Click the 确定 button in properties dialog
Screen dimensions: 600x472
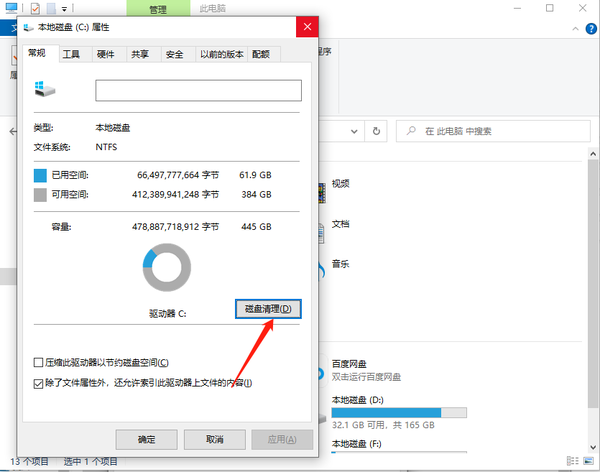click(147, 439)
